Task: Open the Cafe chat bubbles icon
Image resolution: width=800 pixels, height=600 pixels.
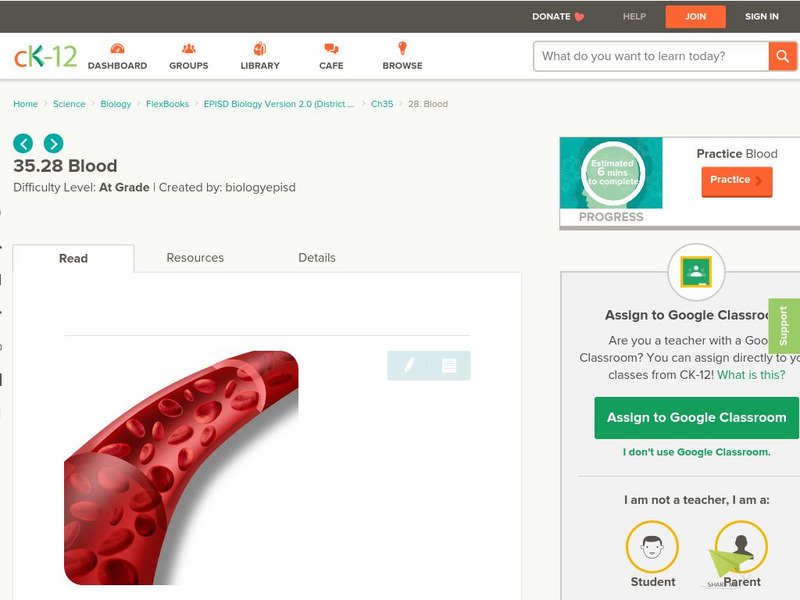Action: [331, 48]
